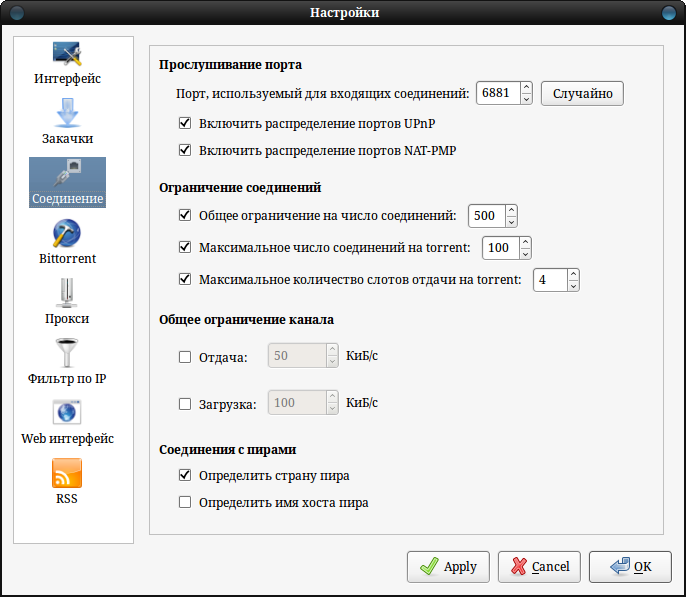Open the RSS feed icon

67,473
